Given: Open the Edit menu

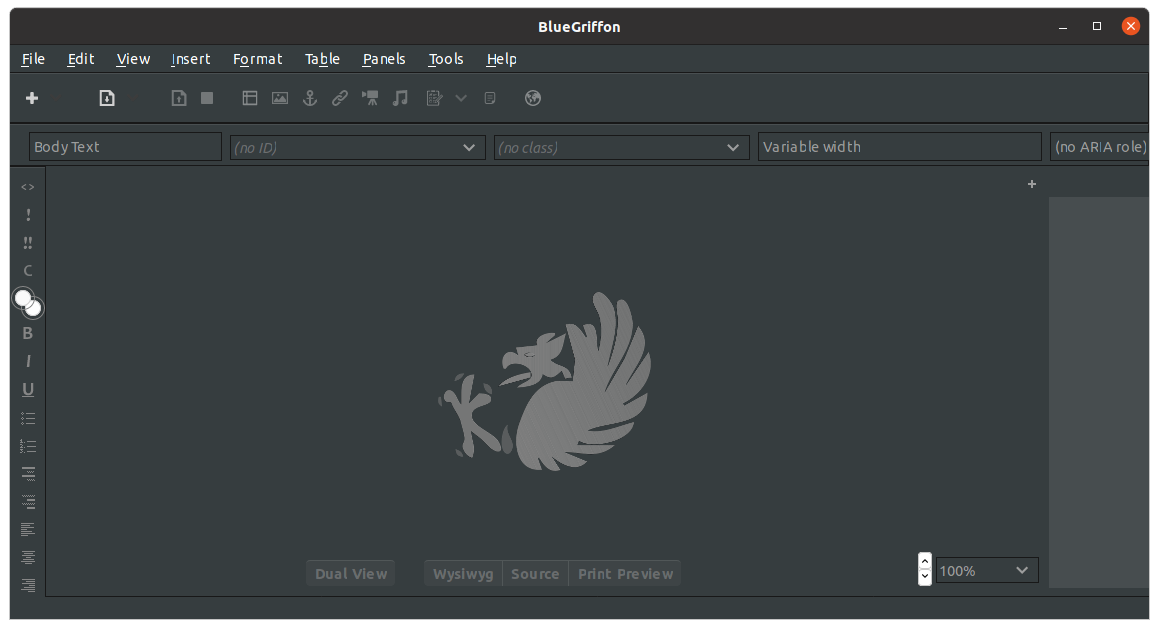Looking at the screenshot, I should coord(81,59).
